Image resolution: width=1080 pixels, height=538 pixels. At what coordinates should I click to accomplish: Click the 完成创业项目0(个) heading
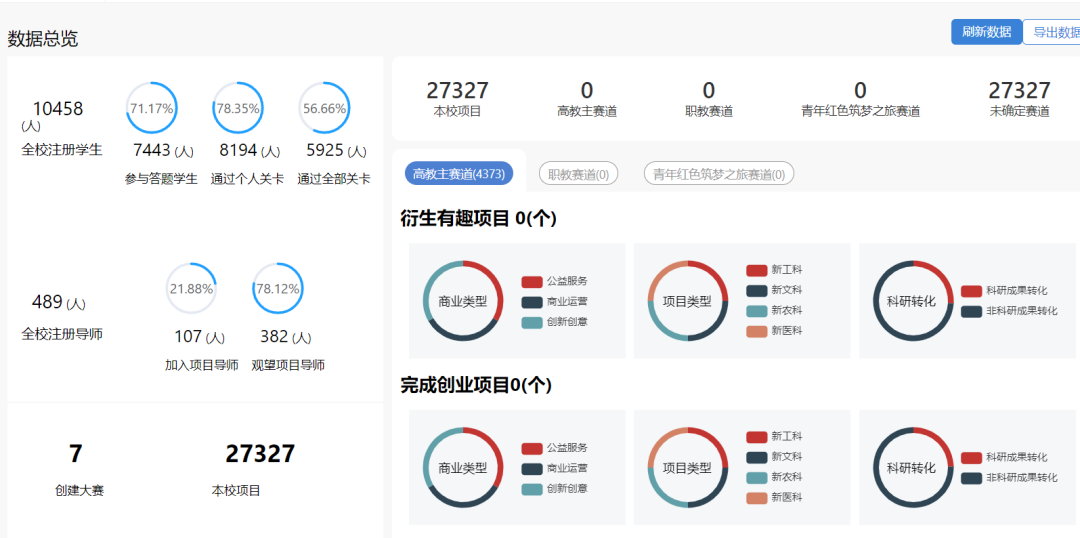476,385
